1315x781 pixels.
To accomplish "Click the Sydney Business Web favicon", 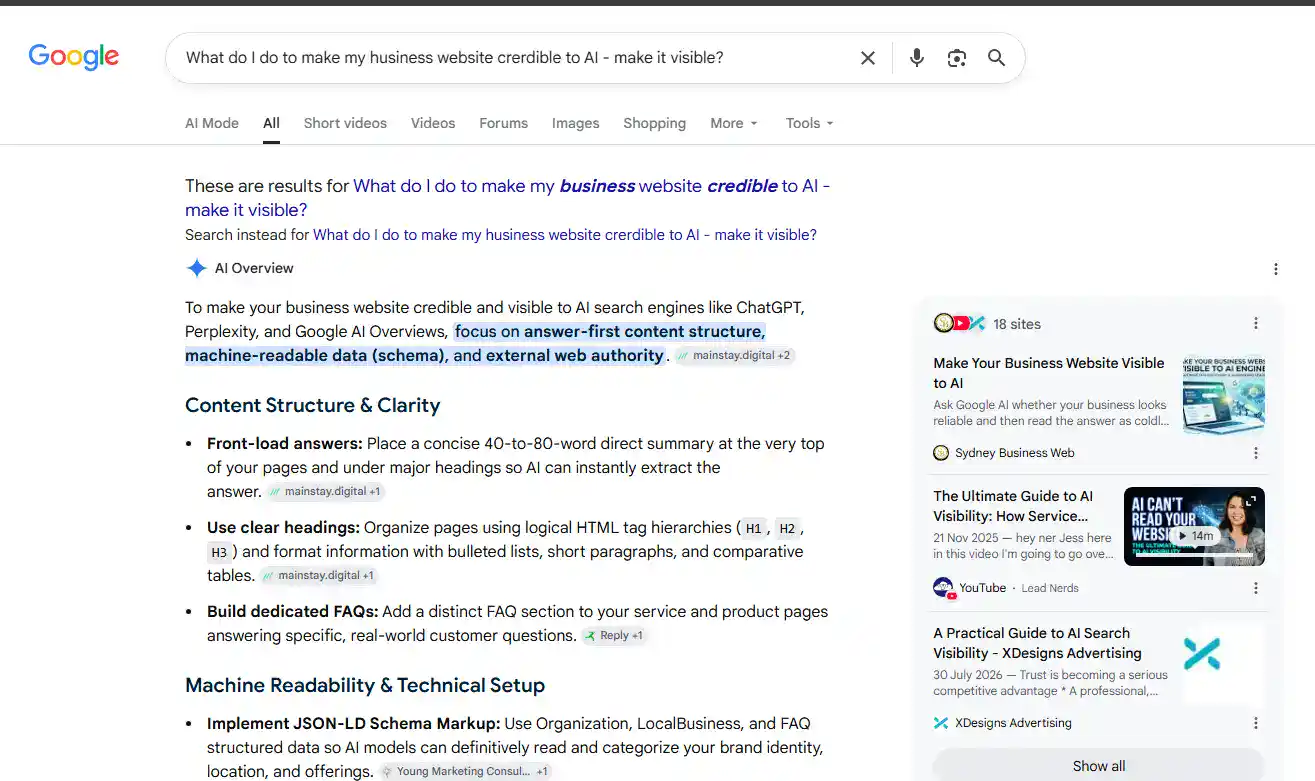I will pos(941,453).
